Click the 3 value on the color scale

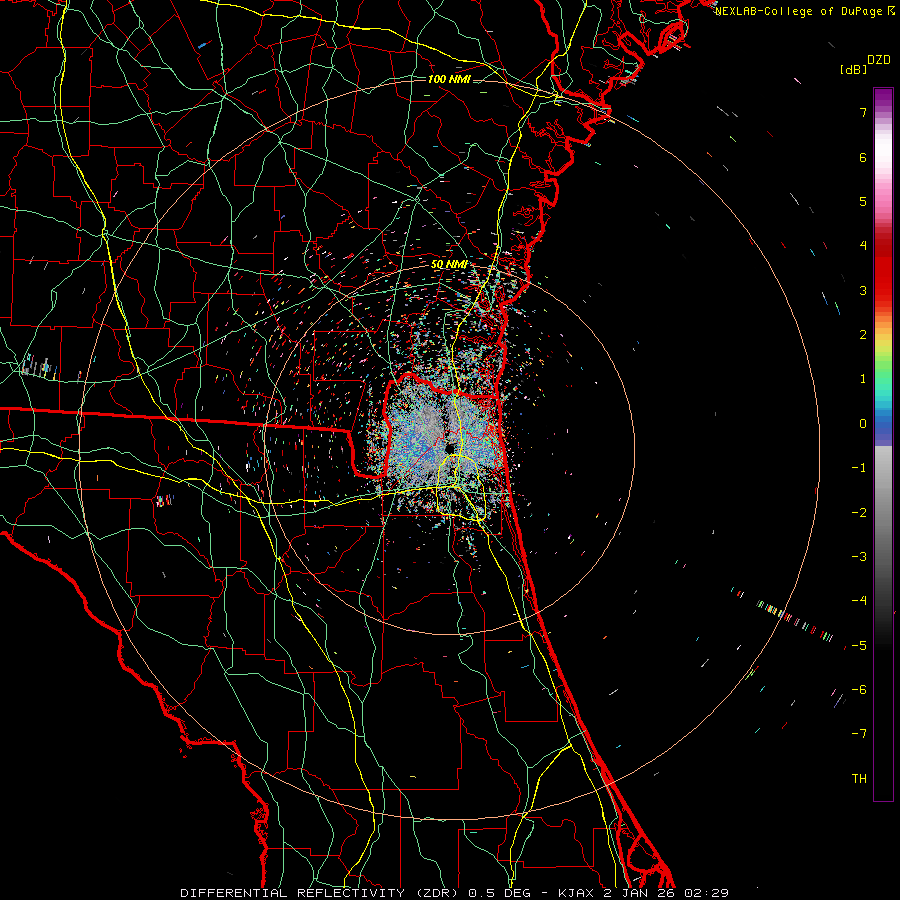(x=863, y=290)
